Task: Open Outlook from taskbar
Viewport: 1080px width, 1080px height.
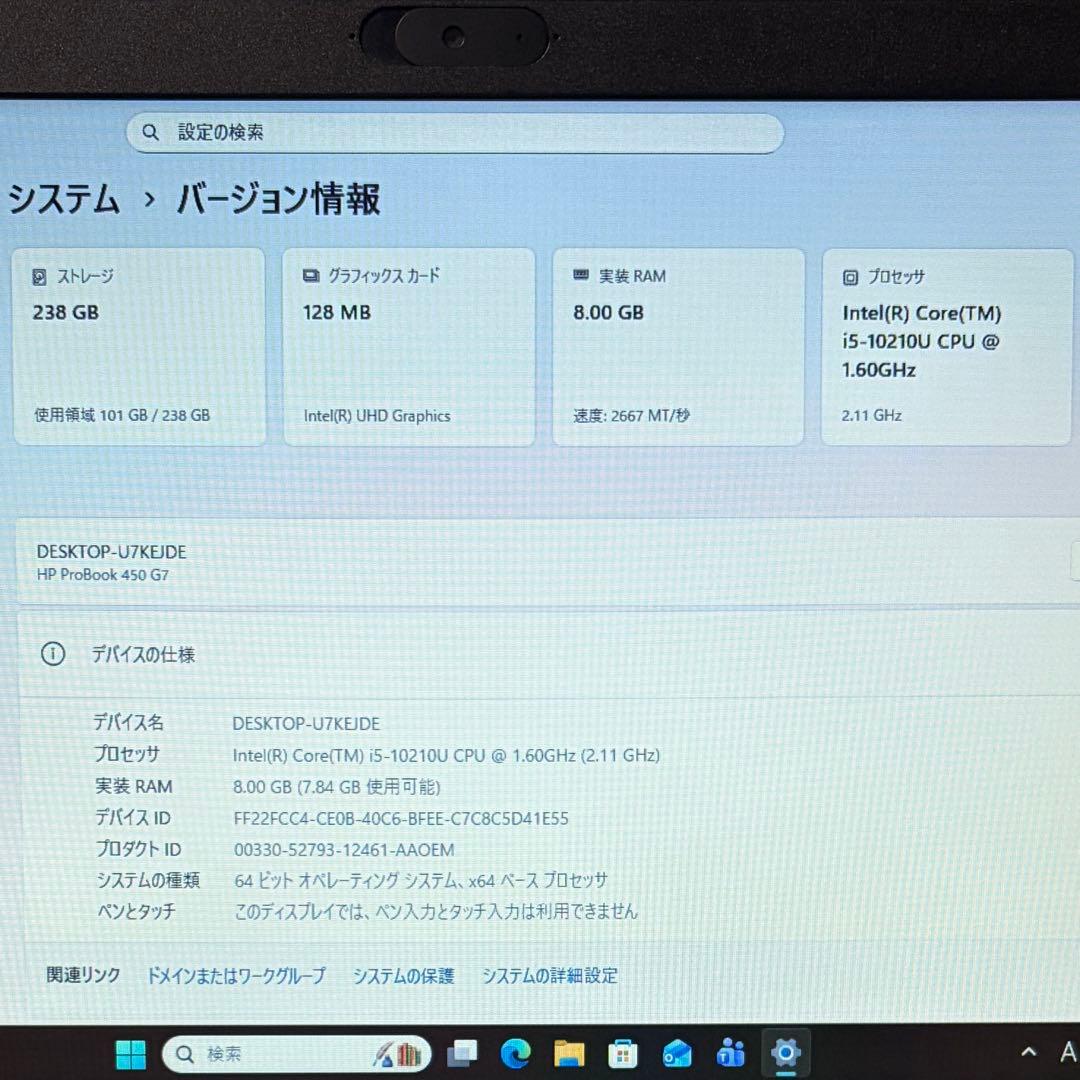Action: point(676,1053)
